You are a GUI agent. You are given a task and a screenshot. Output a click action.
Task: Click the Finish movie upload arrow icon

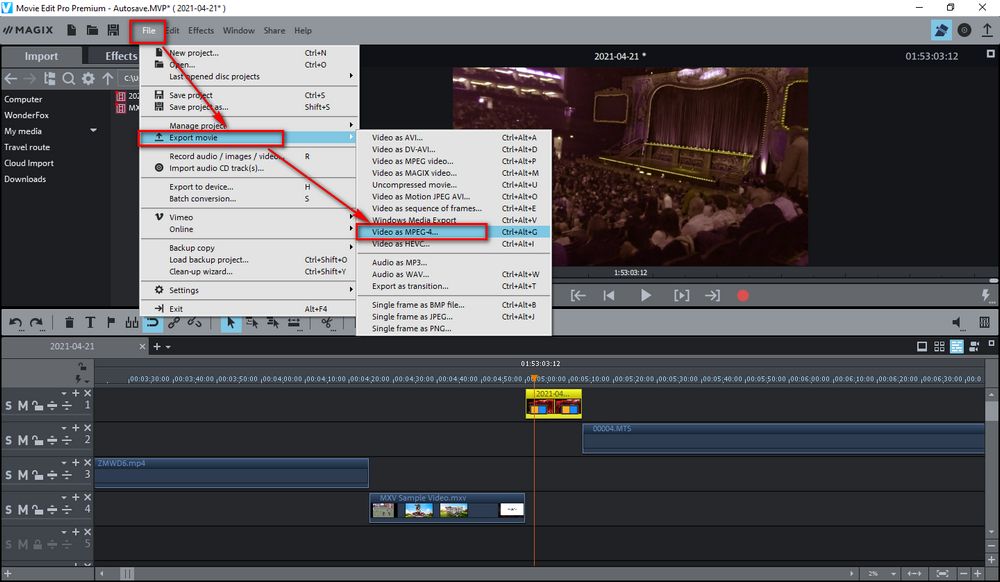pyautogui.click(x=987, y=30)
